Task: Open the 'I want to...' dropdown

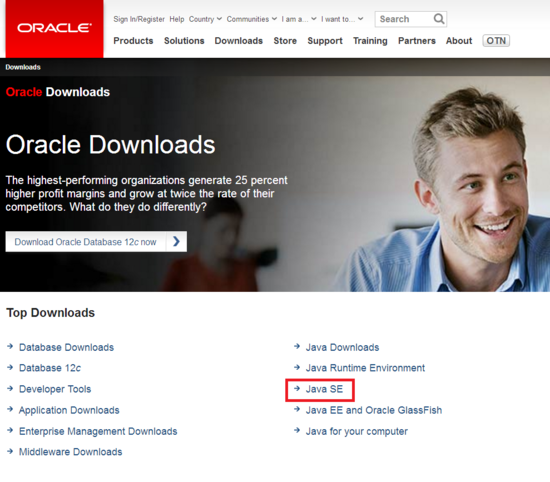Action: point(342,19)
